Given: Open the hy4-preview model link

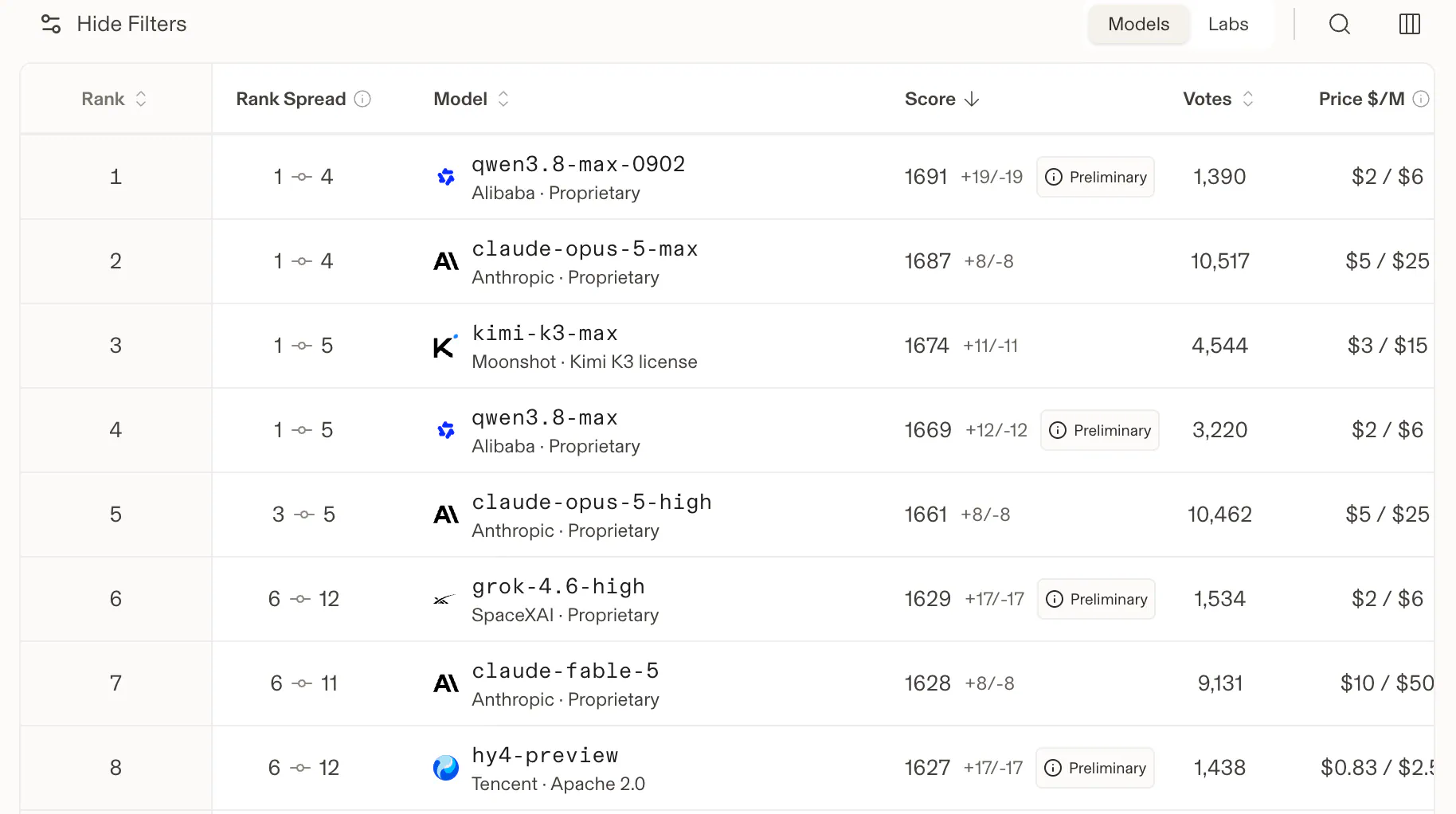Looking at the screenshot, I should 545,755.
